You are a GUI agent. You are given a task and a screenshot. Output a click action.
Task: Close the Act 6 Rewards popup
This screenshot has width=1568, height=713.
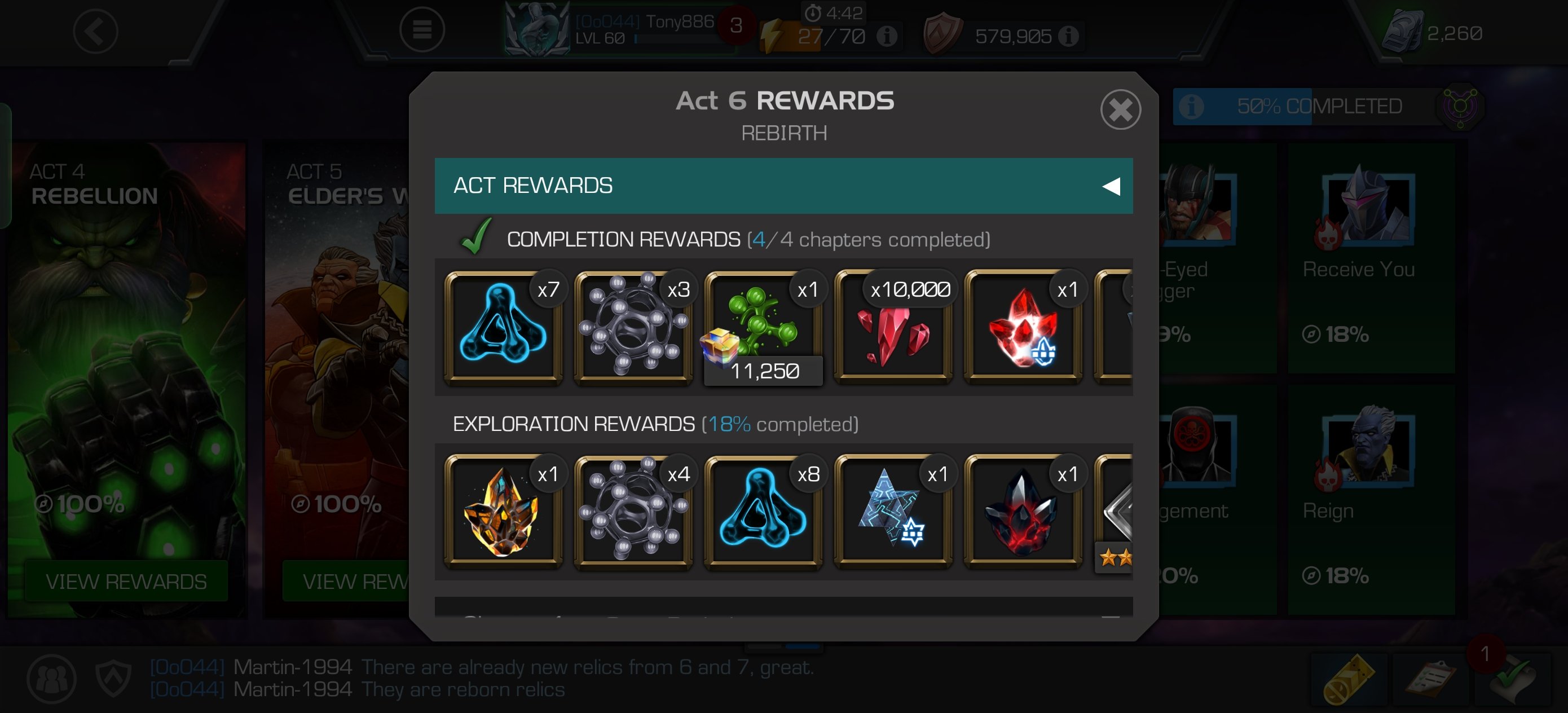coord(1120,109)
